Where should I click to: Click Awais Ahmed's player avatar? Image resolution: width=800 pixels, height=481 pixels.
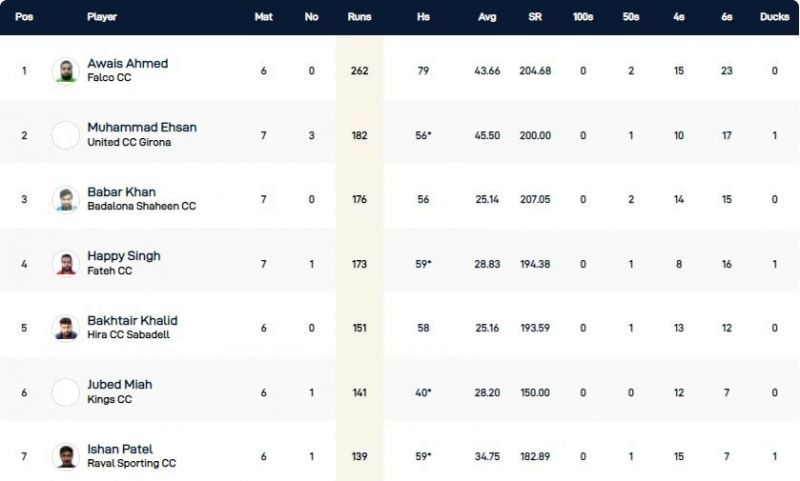coord(65,71)
